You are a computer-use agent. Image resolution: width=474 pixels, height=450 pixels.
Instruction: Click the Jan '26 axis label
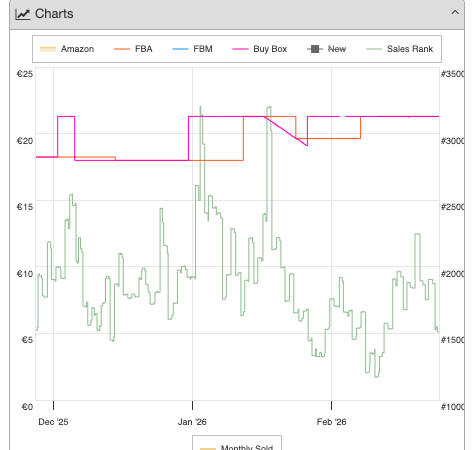click(192, 422)
